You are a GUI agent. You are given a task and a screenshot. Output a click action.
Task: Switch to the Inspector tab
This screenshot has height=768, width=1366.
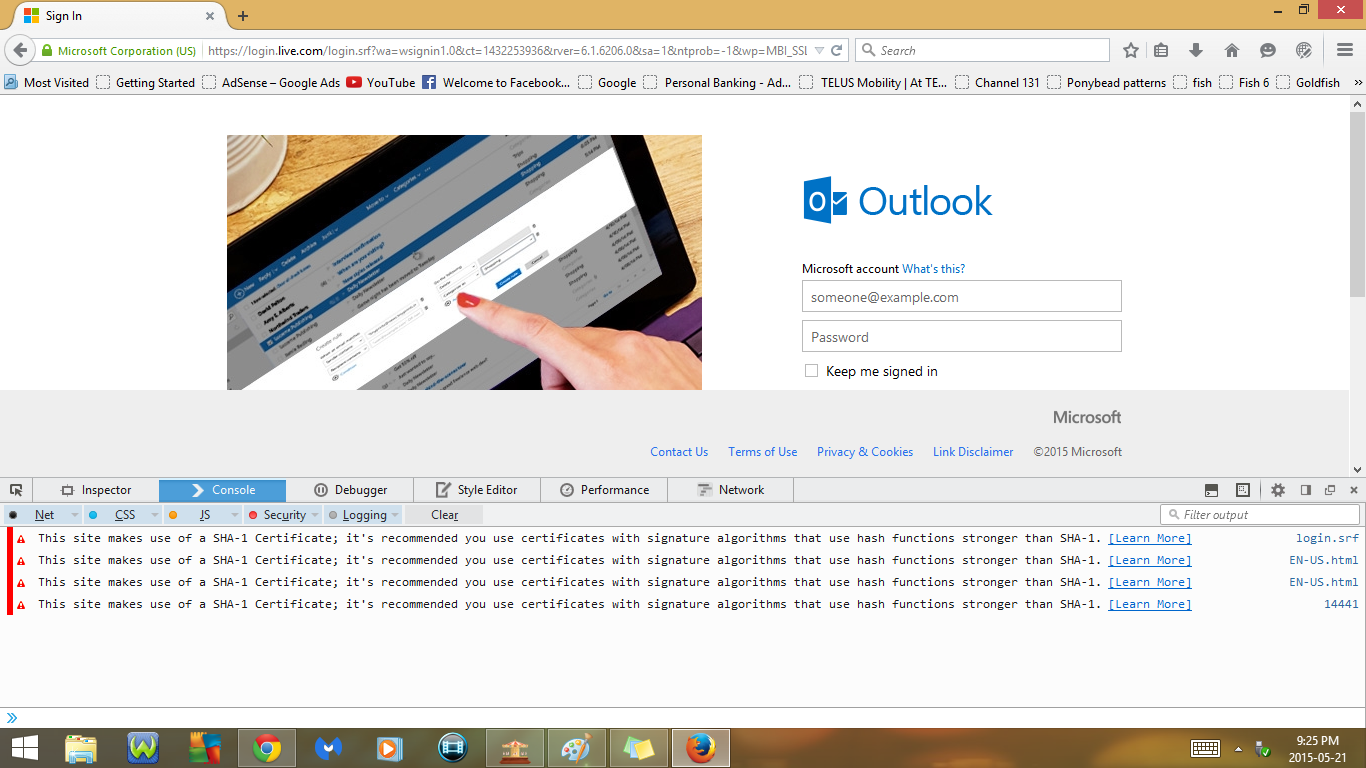(96, 490)
